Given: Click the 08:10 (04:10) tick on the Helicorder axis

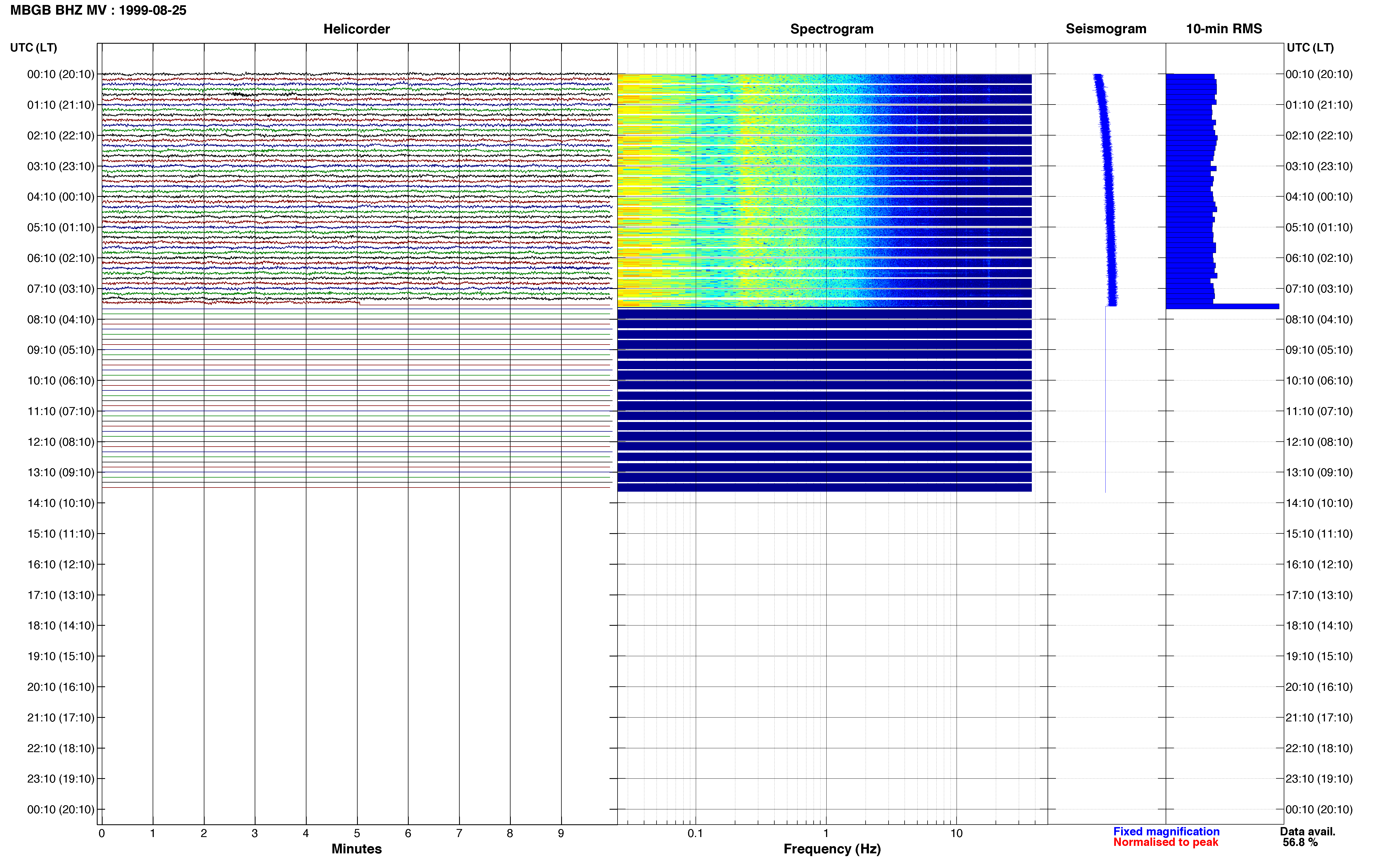Looking at the screenshot, I should click(x=61, y=319).
